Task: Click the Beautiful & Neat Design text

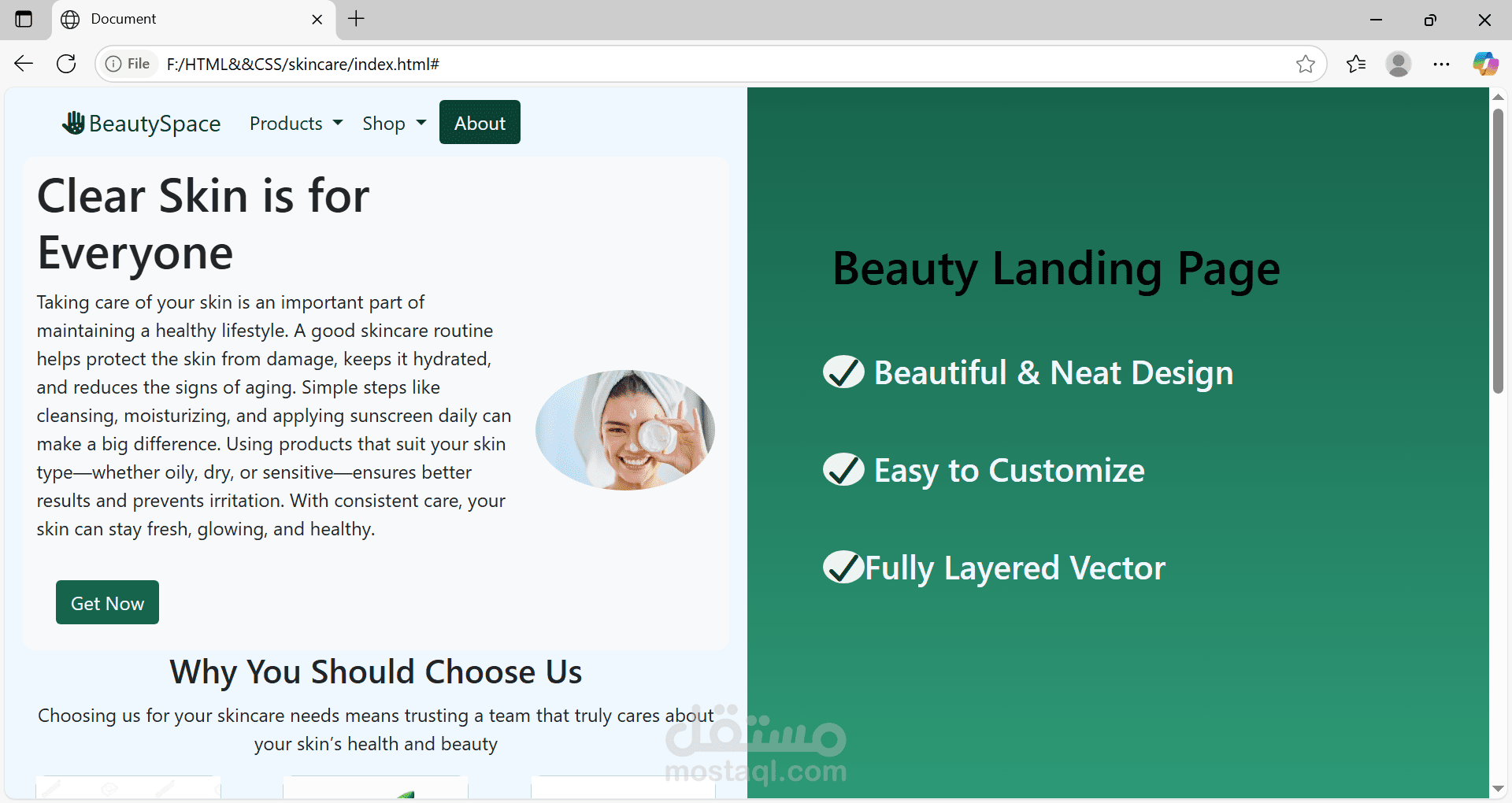Action: click(x=1054, y=372)
